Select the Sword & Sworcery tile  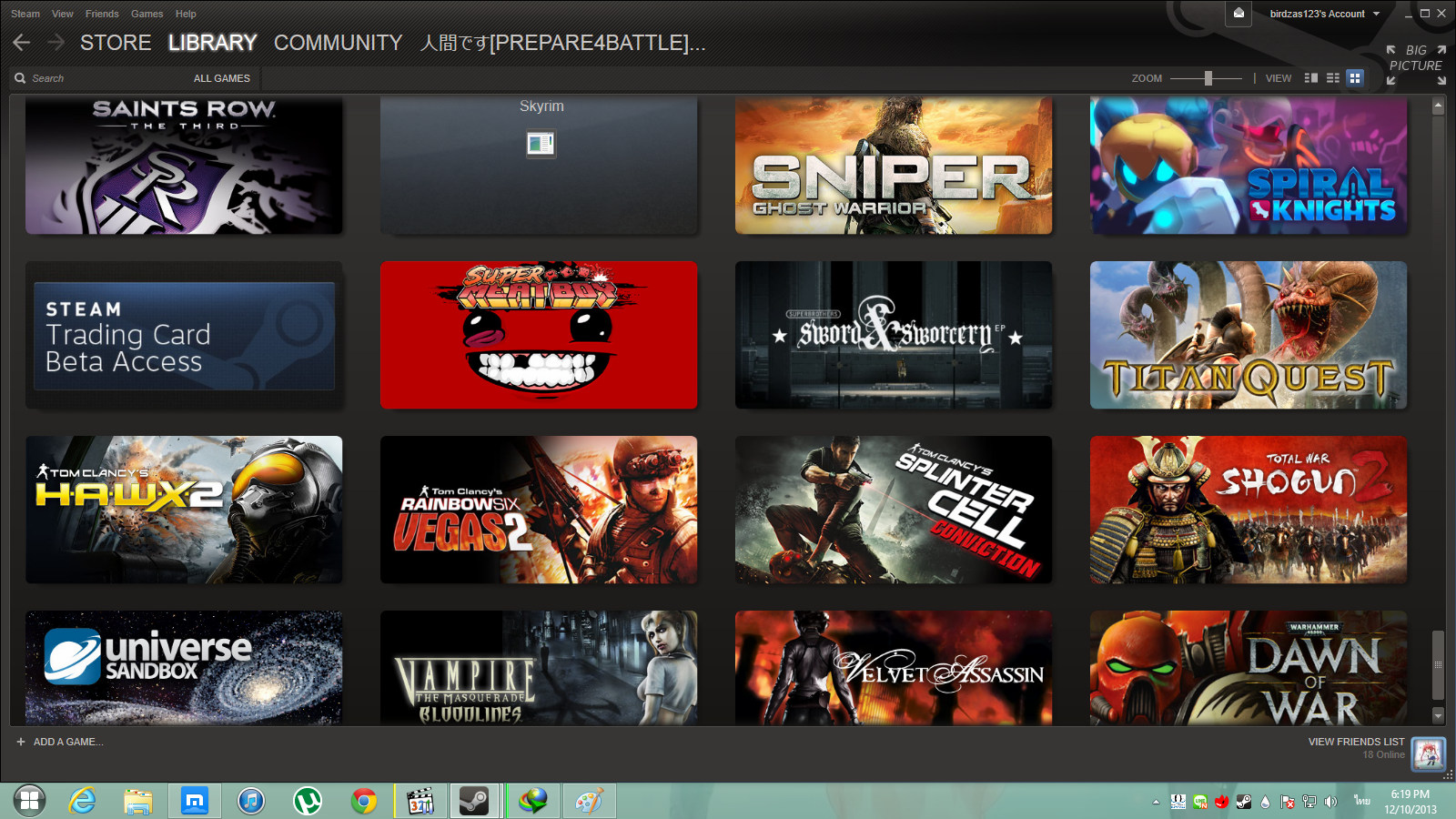click(x=894, y=335)
